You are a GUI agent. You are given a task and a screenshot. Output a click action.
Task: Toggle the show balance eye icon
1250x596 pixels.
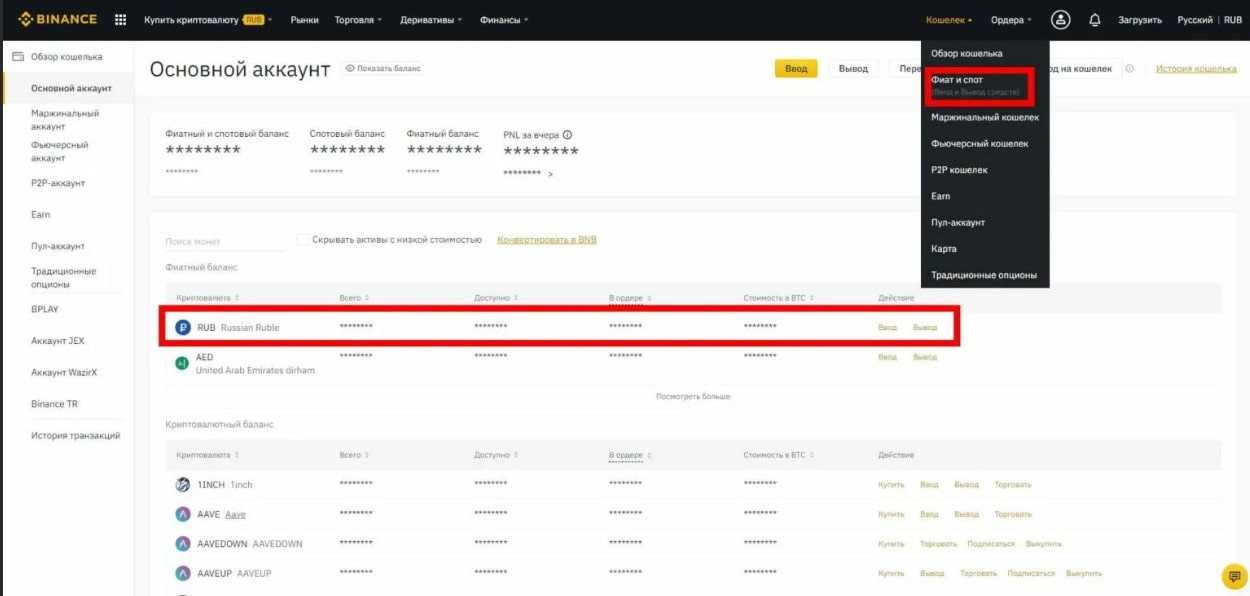pyautogui.click(x=350, y=68)
